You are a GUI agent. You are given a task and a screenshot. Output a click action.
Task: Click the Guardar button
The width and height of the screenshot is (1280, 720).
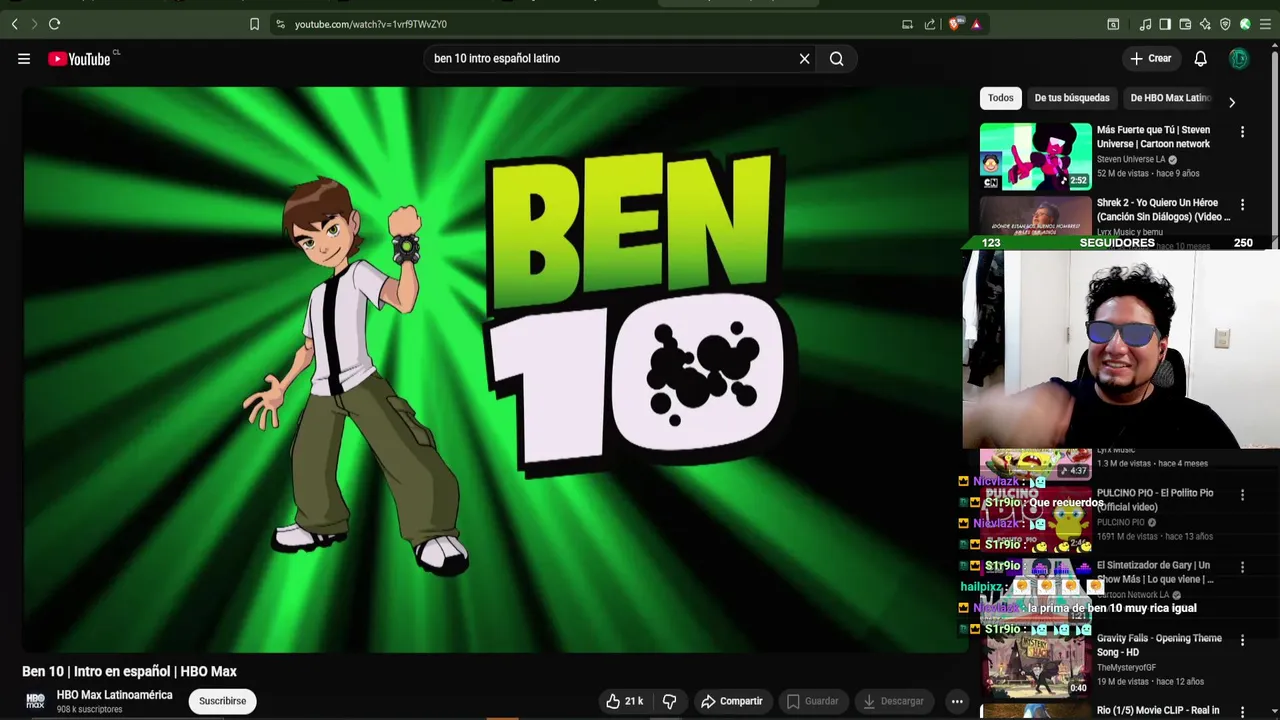(812, 701)
